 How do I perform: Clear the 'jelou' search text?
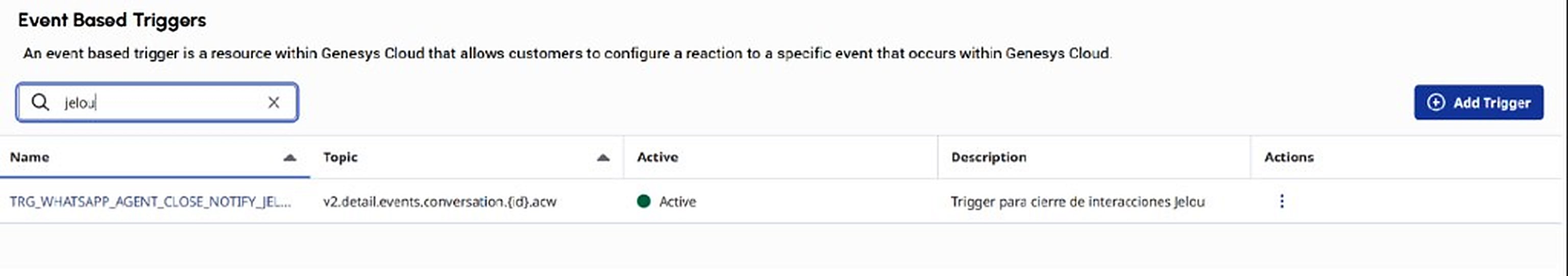point(274,102)
